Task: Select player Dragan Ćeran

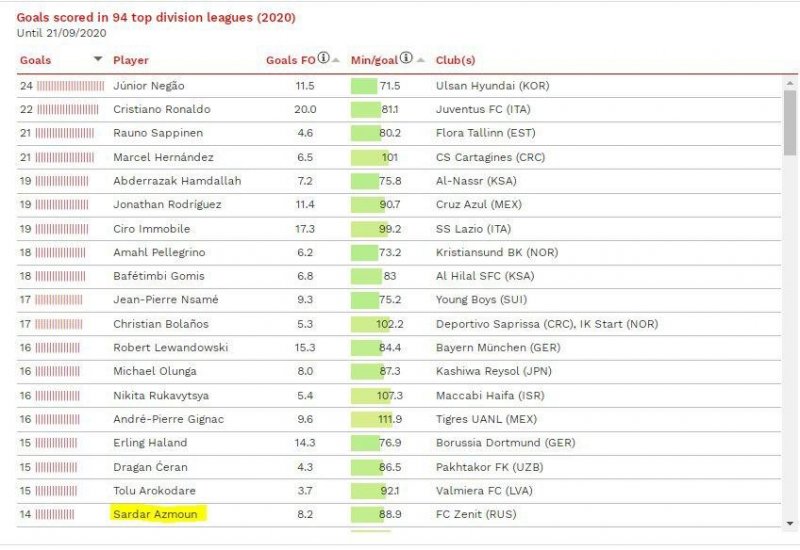Action: coord(150,467)
